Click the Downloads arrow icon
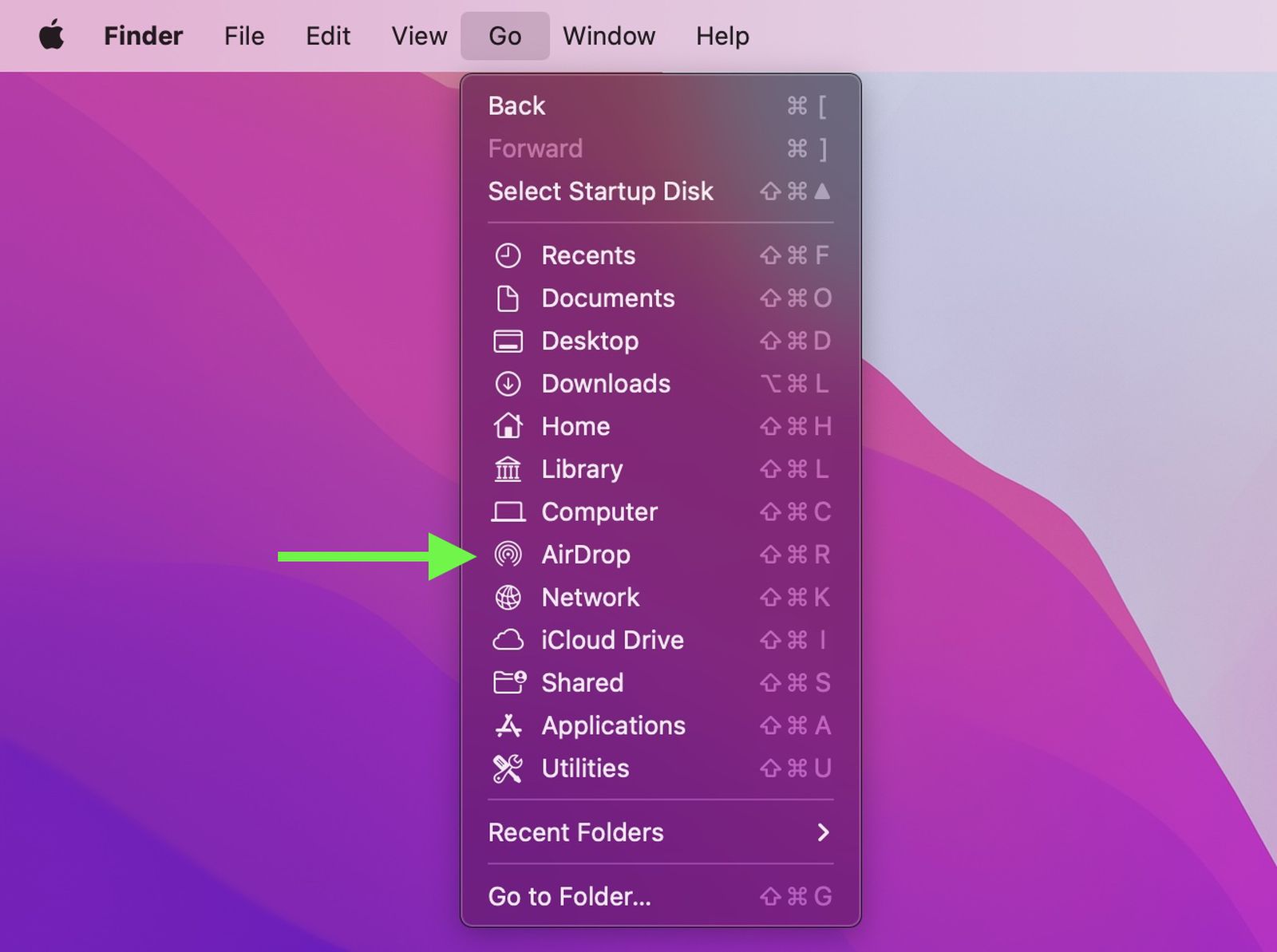The image size is (1277, 952). coord(508,384)
